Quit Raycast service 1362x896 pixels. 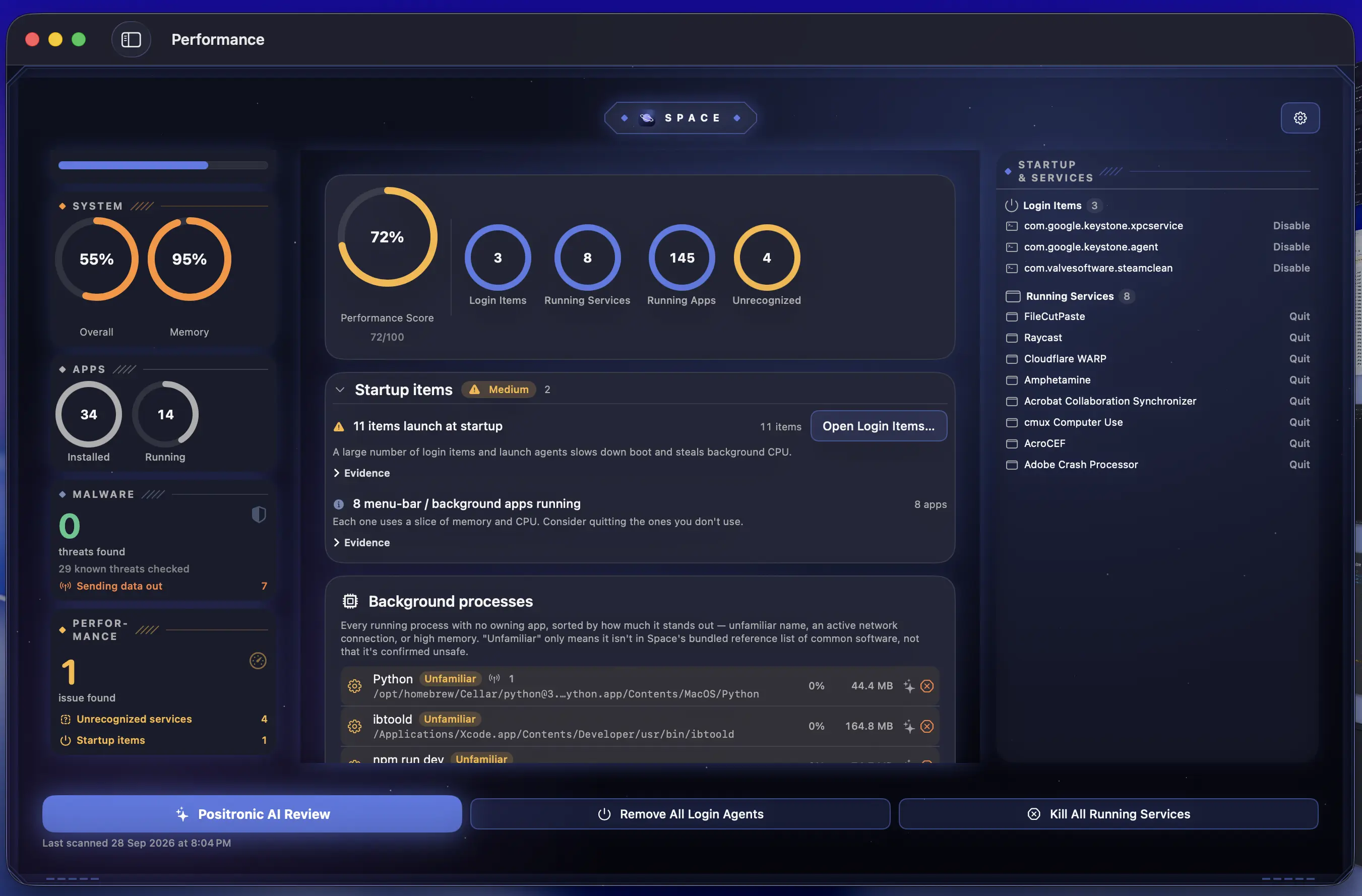point(1299,338)
